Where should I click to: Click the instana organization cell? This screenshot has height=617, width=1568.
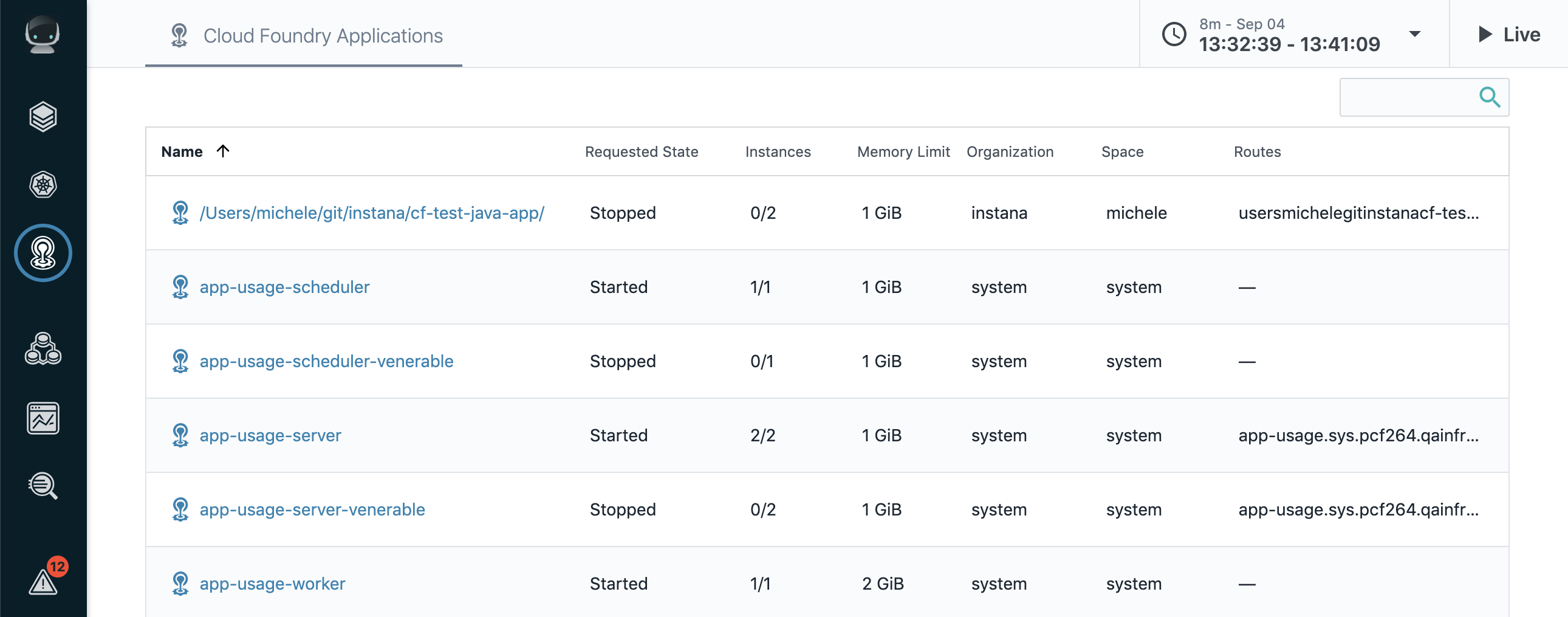coord(999,213)
